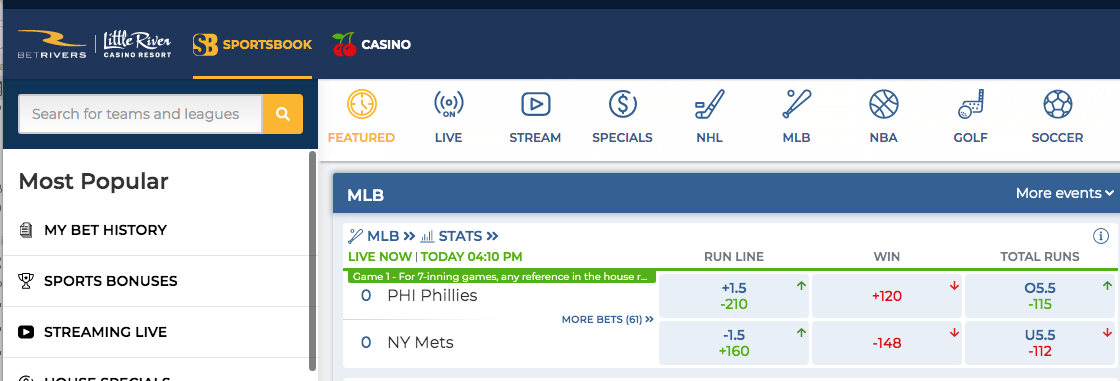1120x381 pixels.
Task: Switch to the Sportsbook tab
Action: [x=252, y=44]
